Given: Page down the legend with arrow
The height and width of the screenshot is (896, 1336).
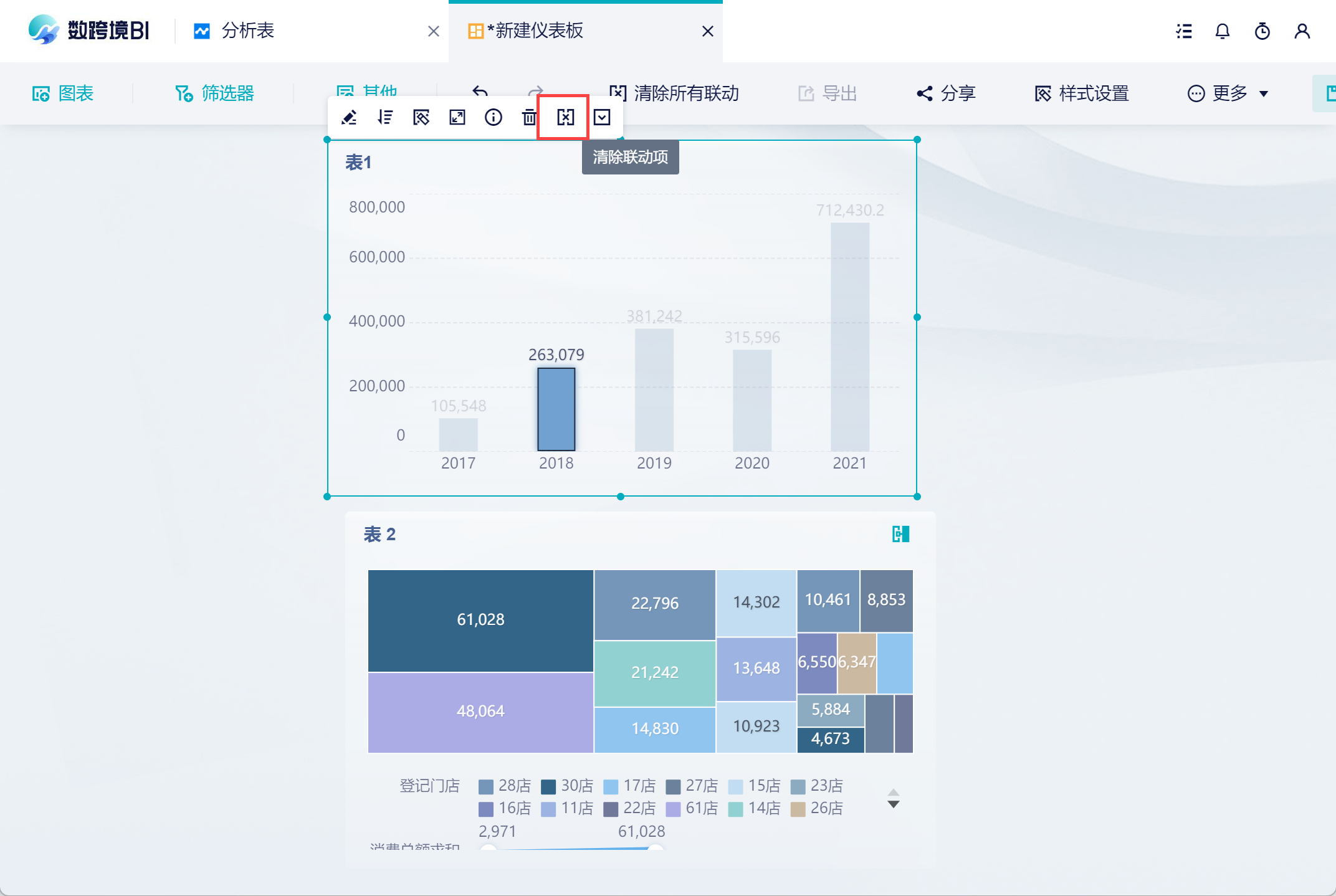Looking at the screenshot, I should tap(894, 804).
